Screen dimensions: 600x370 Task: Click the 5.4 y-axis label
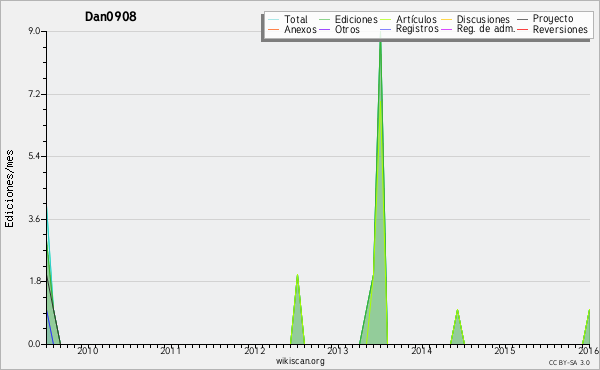coord(34,156)
